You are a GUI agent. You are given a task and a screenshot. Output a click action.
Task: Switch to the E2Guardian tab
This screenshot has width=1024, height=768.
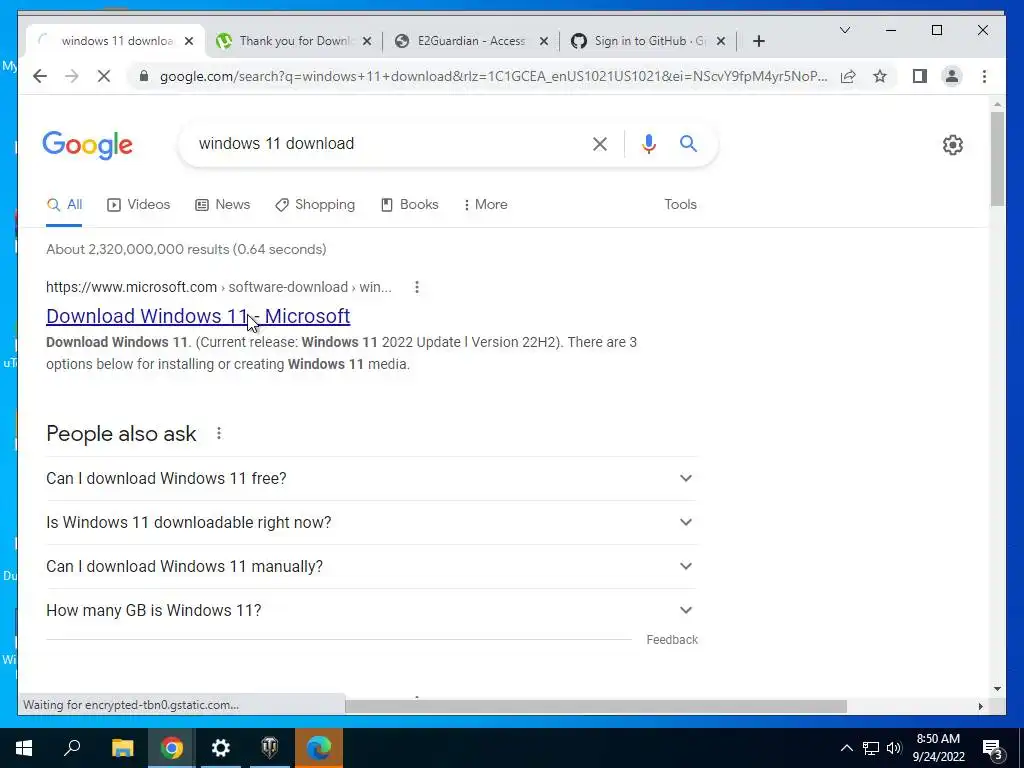click(470, 41)
